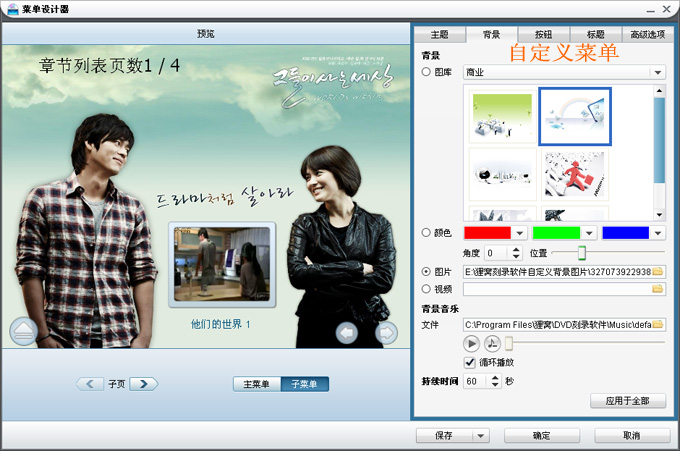Select the green office background thumbnail

pyautogui.click(x=503, y=116)
